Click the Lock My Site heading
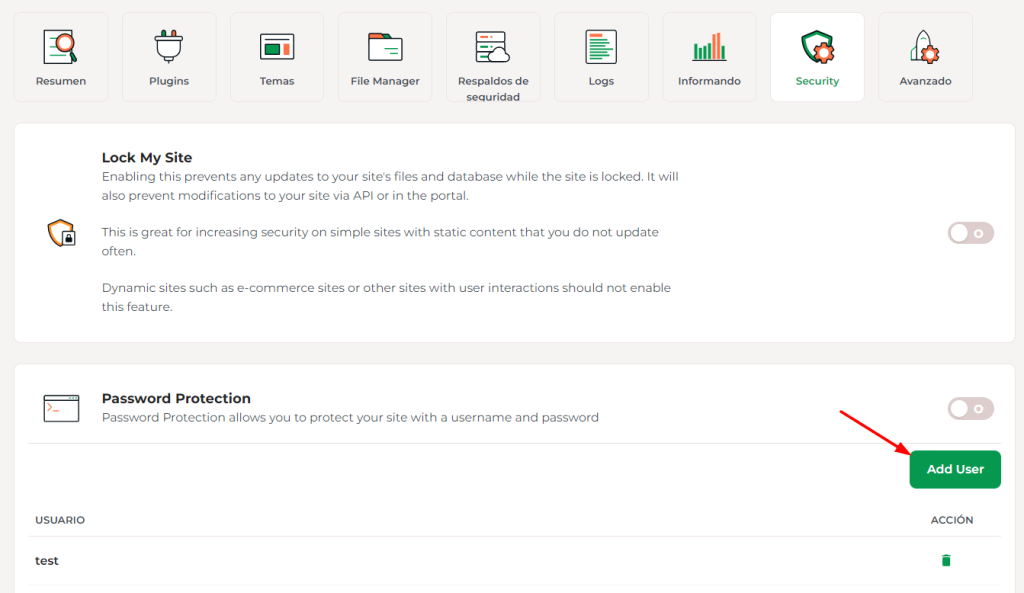 pyautogui.click(x=147, y=157)
